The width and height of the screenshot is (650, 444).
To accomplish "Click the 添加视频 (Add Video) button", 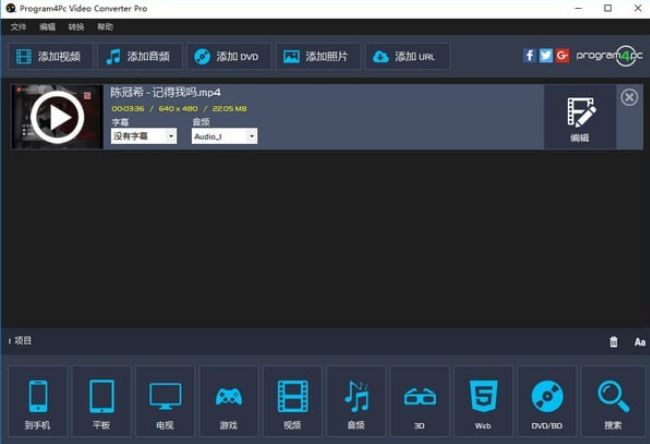I will (x=51, y=56).
